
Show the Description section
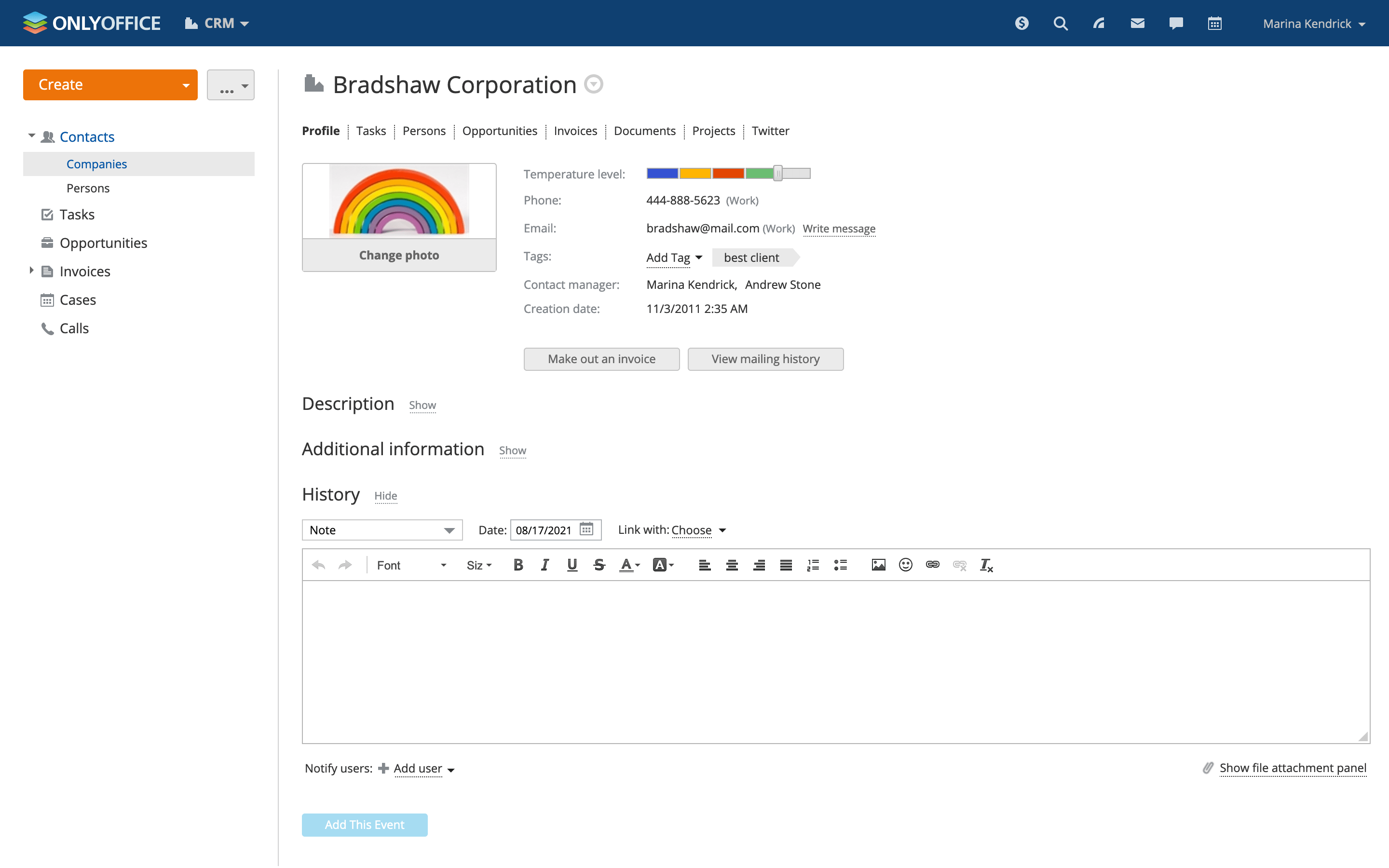pos(422,405)
